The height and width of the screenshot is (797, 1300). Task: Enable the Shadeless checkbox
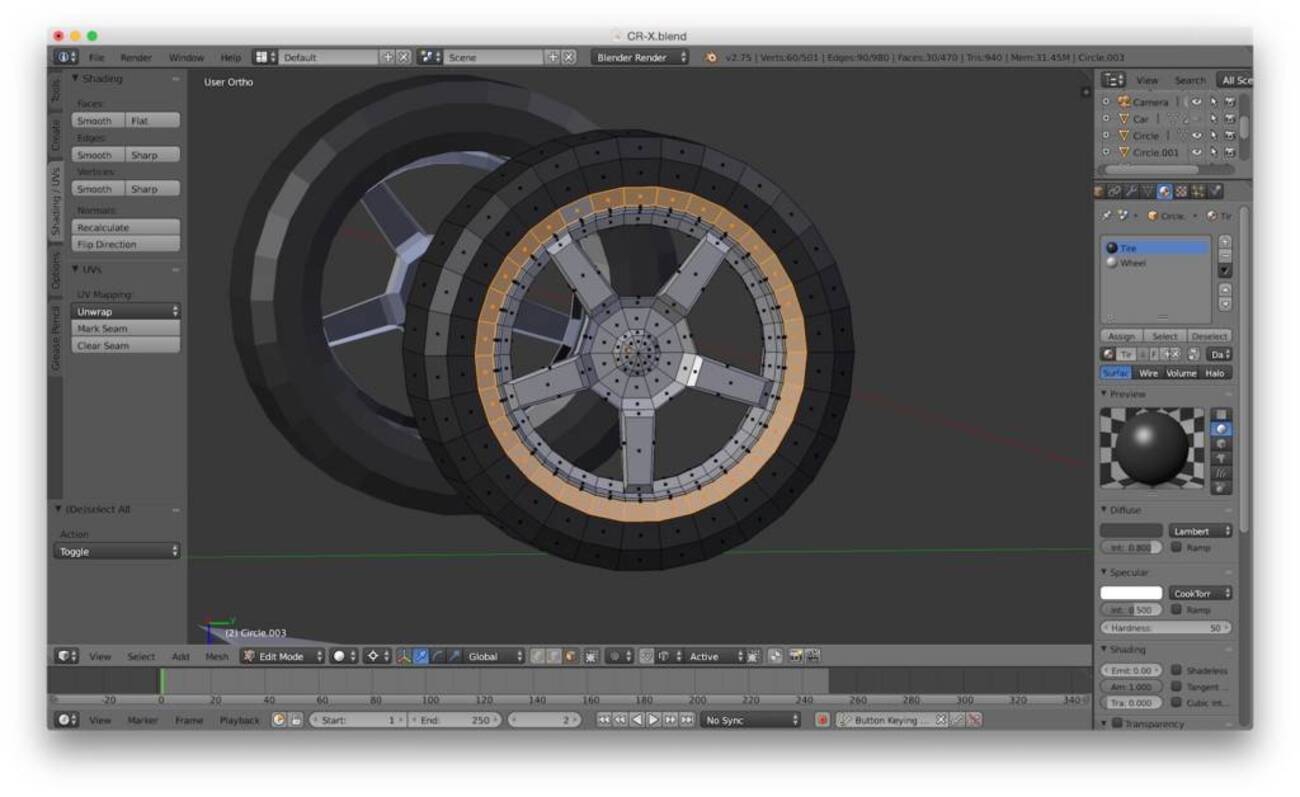click(x=1177, y=670)
